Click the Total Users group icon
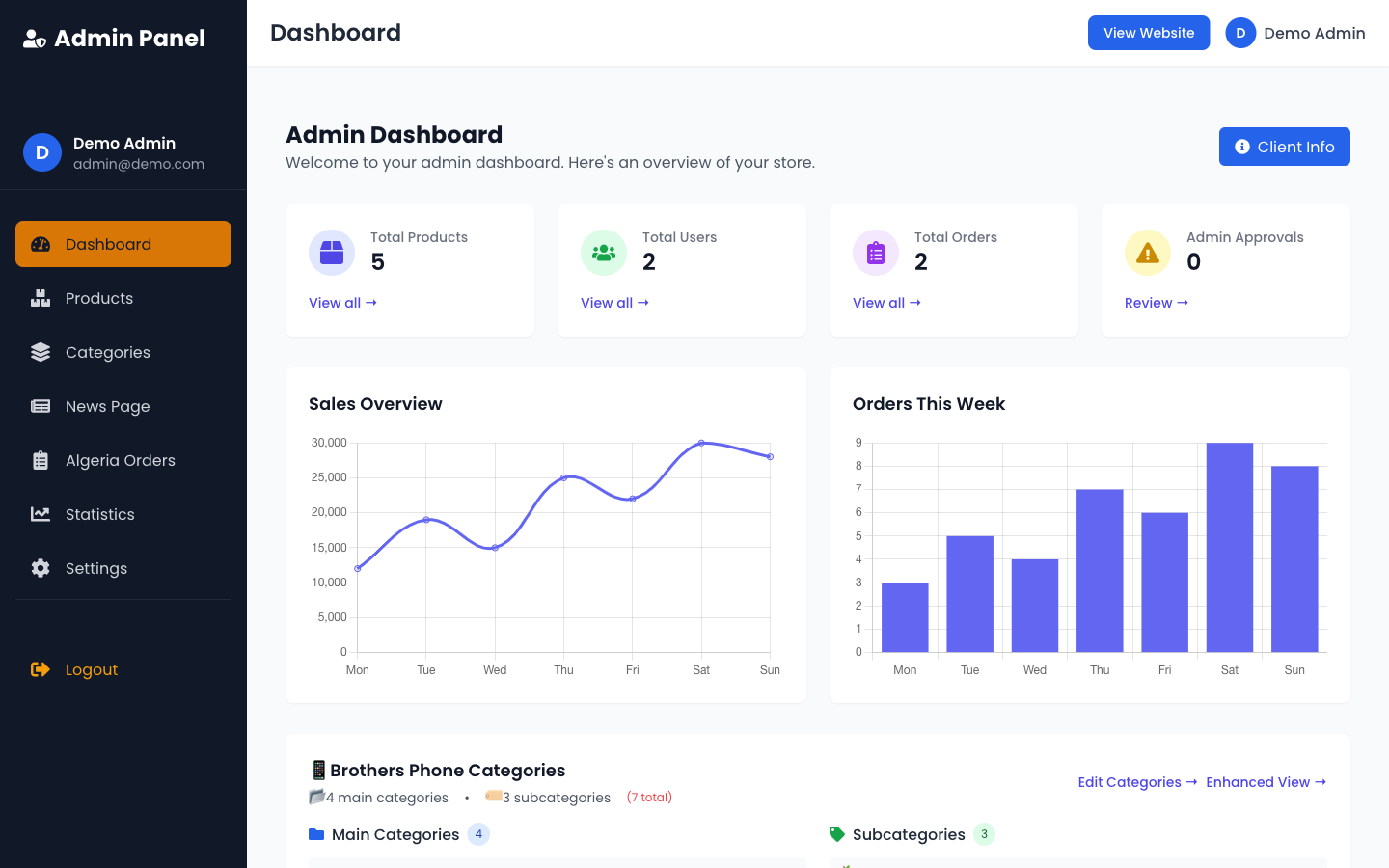The height and width of the screenshot is (868, 1389). point(604,252)
